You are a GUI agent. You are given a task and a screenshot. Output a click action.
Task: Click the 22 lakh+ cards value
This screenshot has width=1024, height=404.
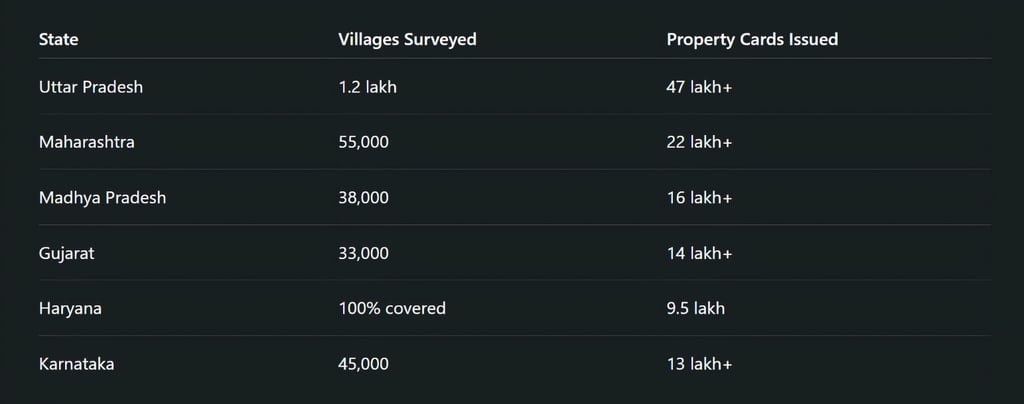pyautogui.click(x=699, y=142)
